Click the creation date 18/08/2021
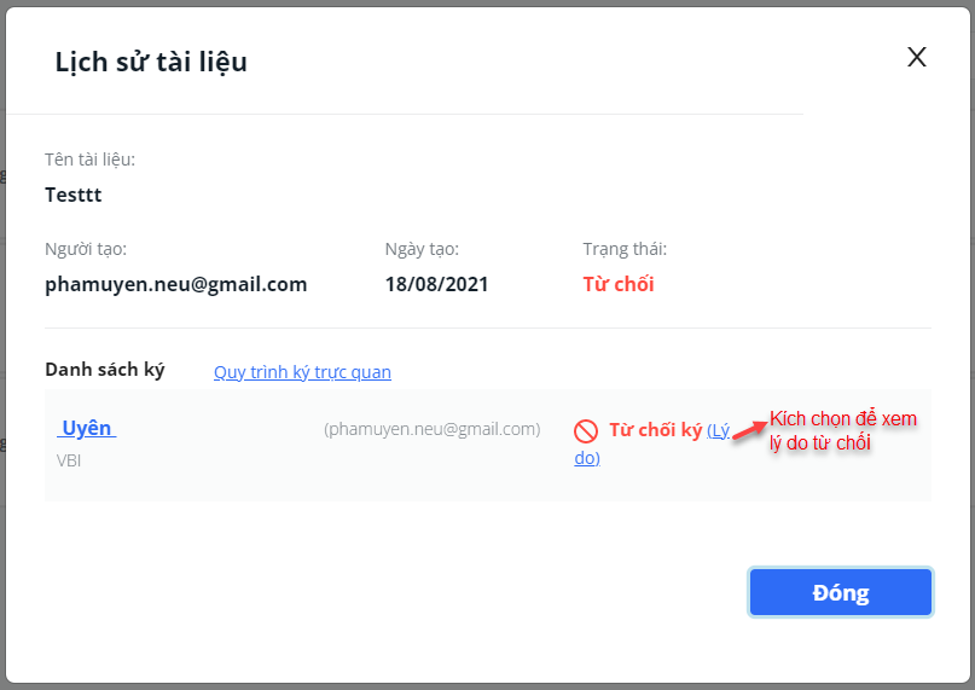Viewport: 977px width, 691px height. [436, 284]
